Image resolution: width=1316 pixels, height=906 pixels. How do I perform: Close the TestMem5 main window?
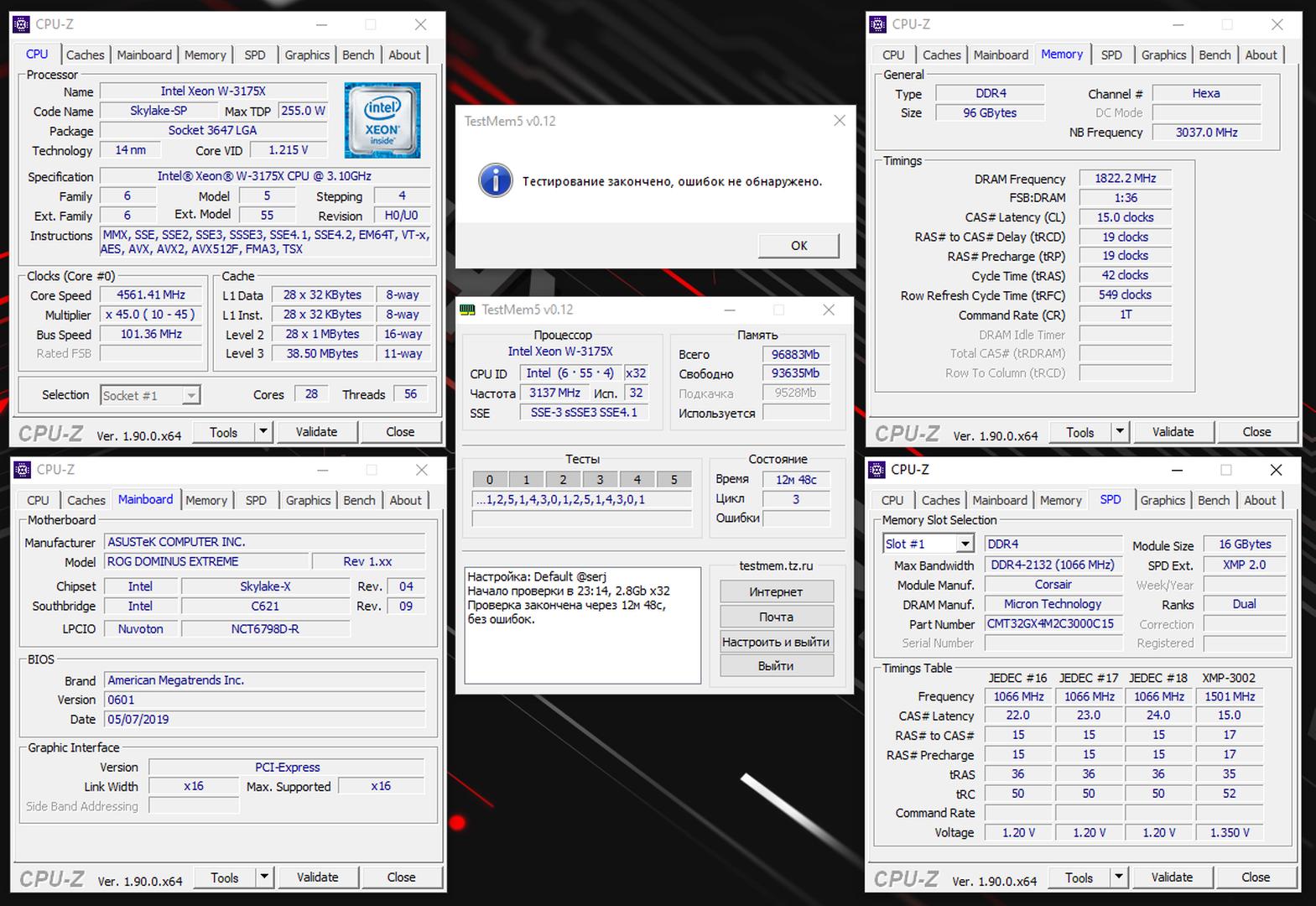[829, 310]
